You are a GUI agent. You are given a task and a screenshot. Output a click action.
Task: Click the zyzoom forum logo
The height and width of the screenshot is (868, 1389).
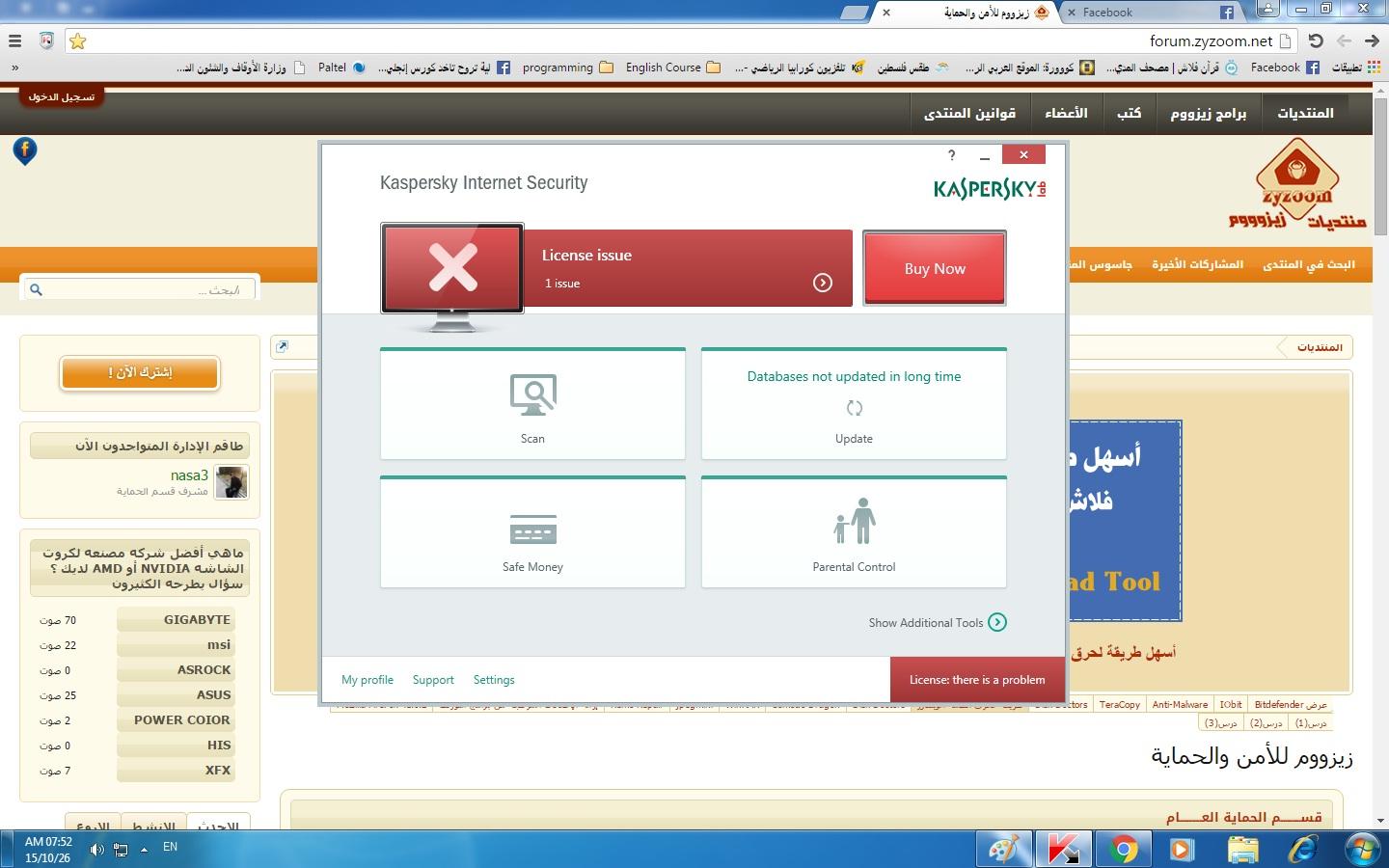tap(1297, 183)
